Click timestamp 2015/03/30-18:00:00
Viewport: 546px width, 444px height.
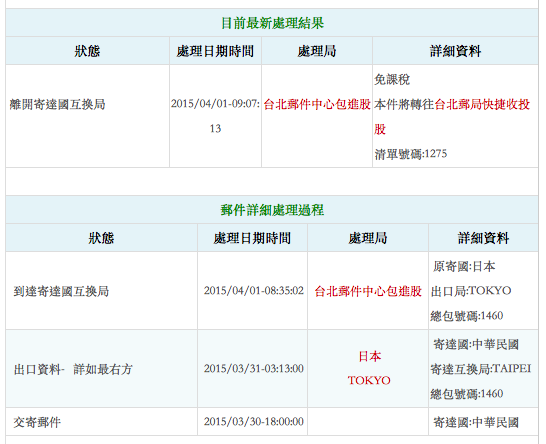pos(254,421)
